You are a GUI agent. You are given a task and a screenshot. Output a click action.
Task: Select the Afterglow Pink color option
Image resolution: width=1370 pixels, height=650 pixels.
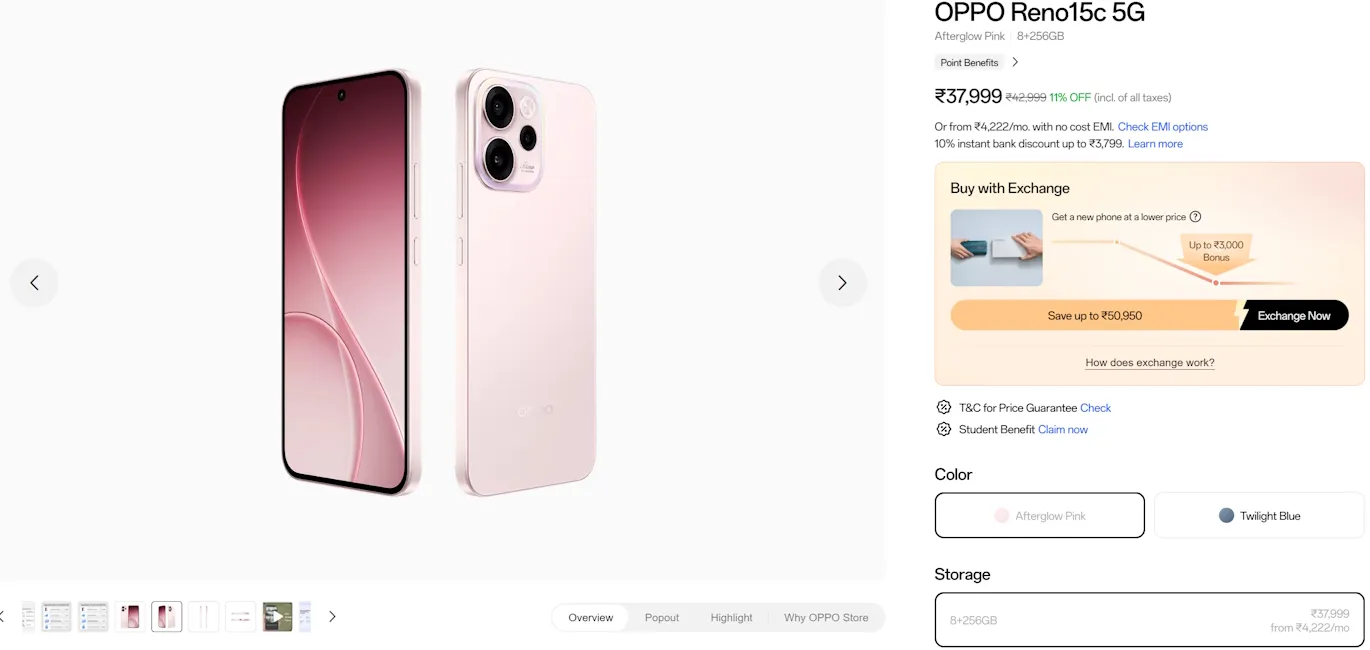(x=1039, y=515)
